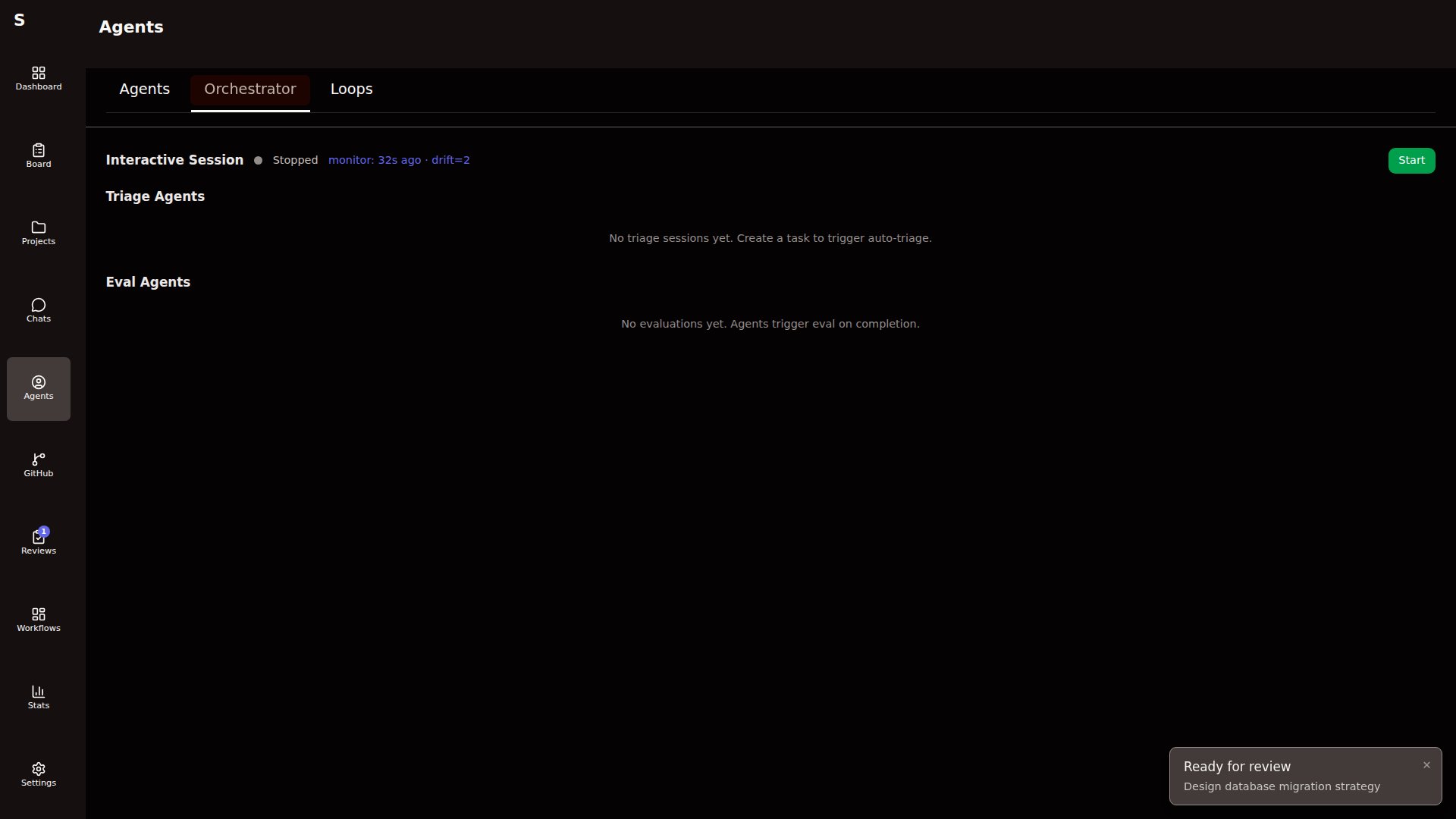
Task: Select the Agents sidebar icon
Action: 38,388
